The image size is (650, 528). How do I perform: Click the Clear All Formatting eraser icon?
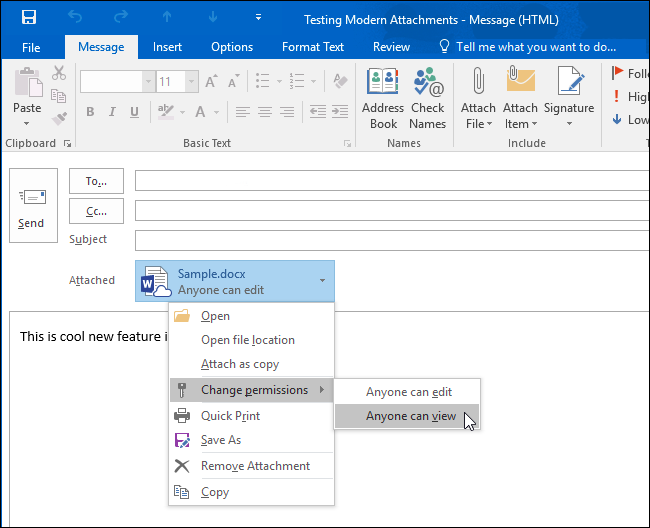pos(340,81)
